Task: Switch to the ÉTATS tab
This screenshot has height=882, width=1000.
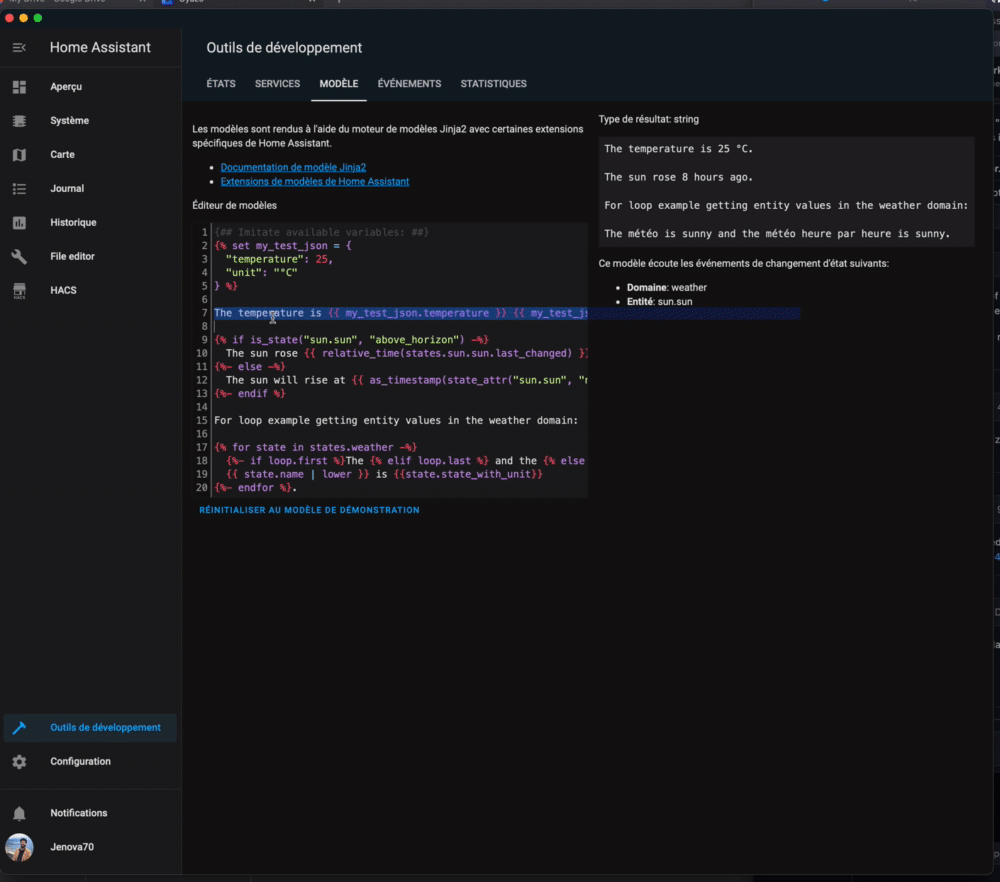Action: (x=221, y=84)
